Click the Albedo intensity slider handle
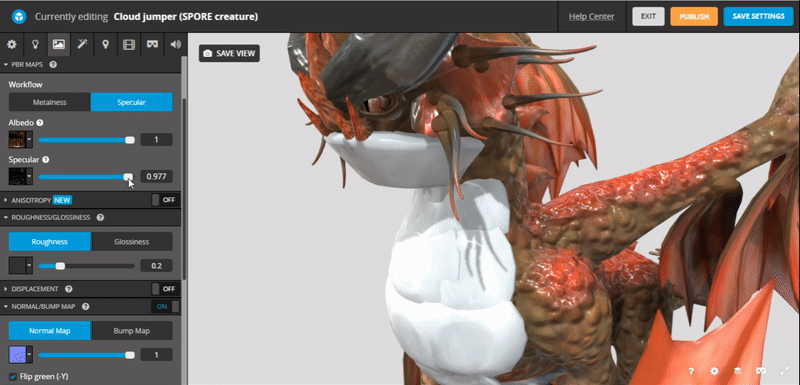The image size is (800, 385). coord(130,140)
